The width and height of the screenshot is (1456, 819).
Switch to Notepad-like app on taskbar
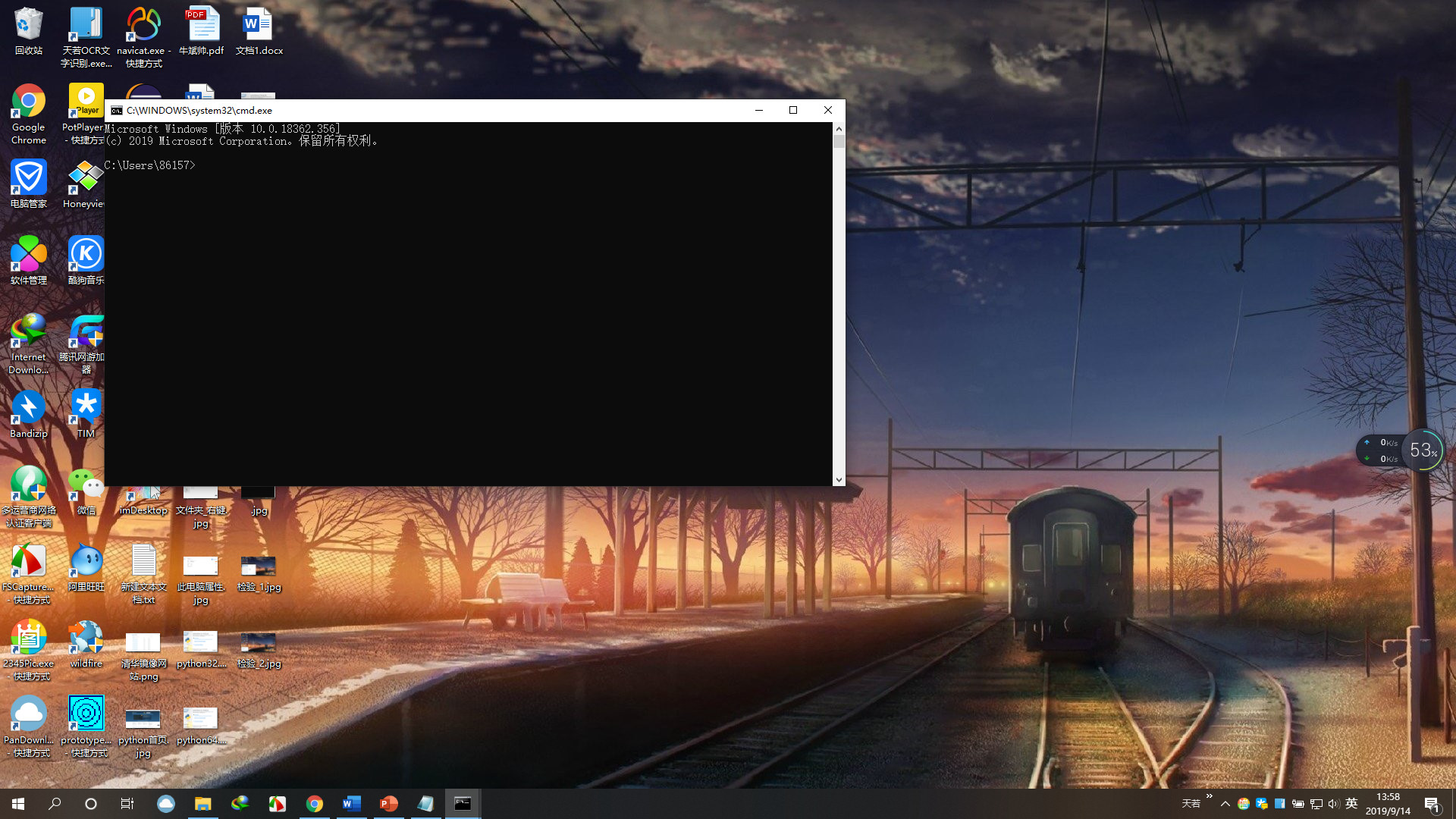point(425,804)
